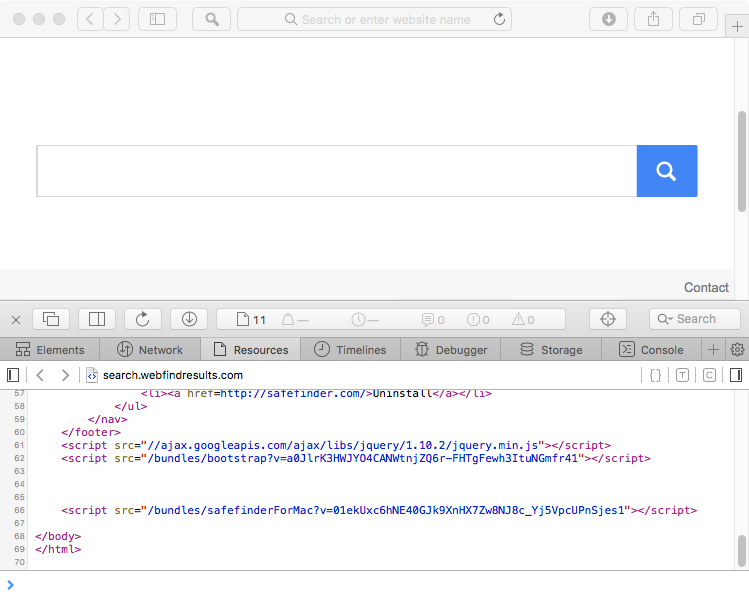
Task: Open inspector settings gear
Action: pyautogui.click(x=737, y=350)
